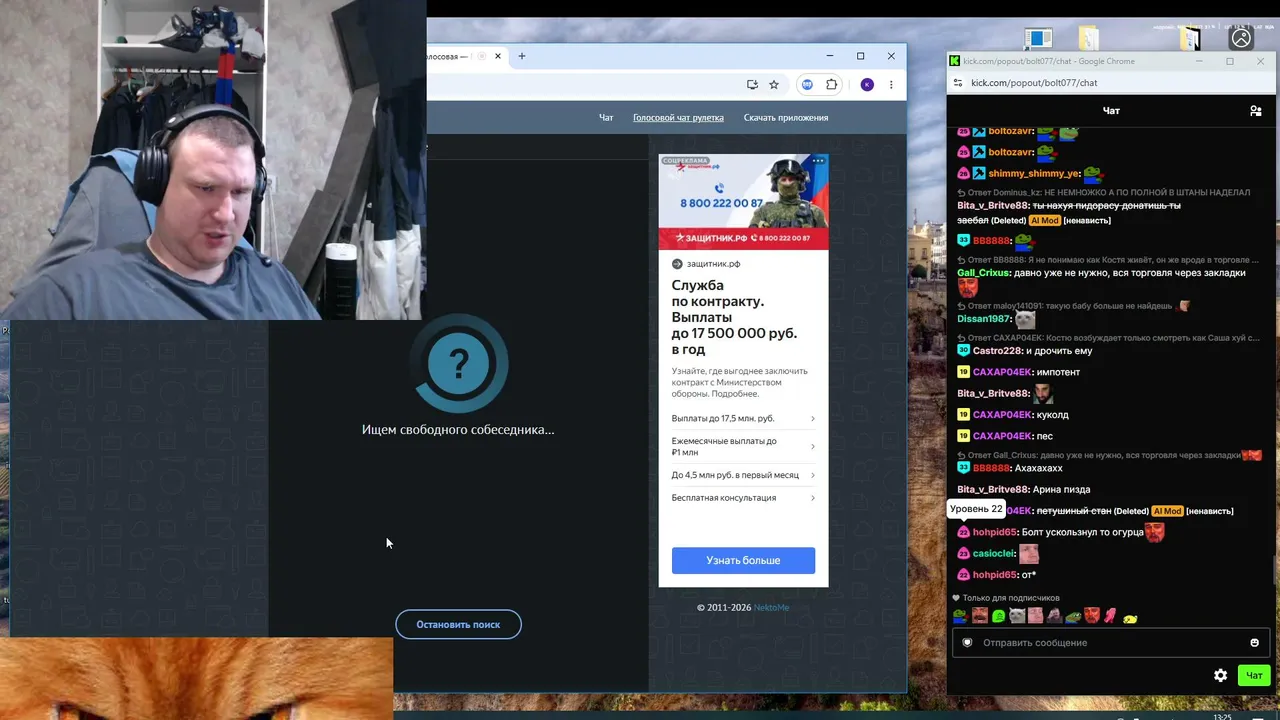Open the Chrome profile avatar K
The width and height of the screenshot is (1280, 720).
pos(867,85)
